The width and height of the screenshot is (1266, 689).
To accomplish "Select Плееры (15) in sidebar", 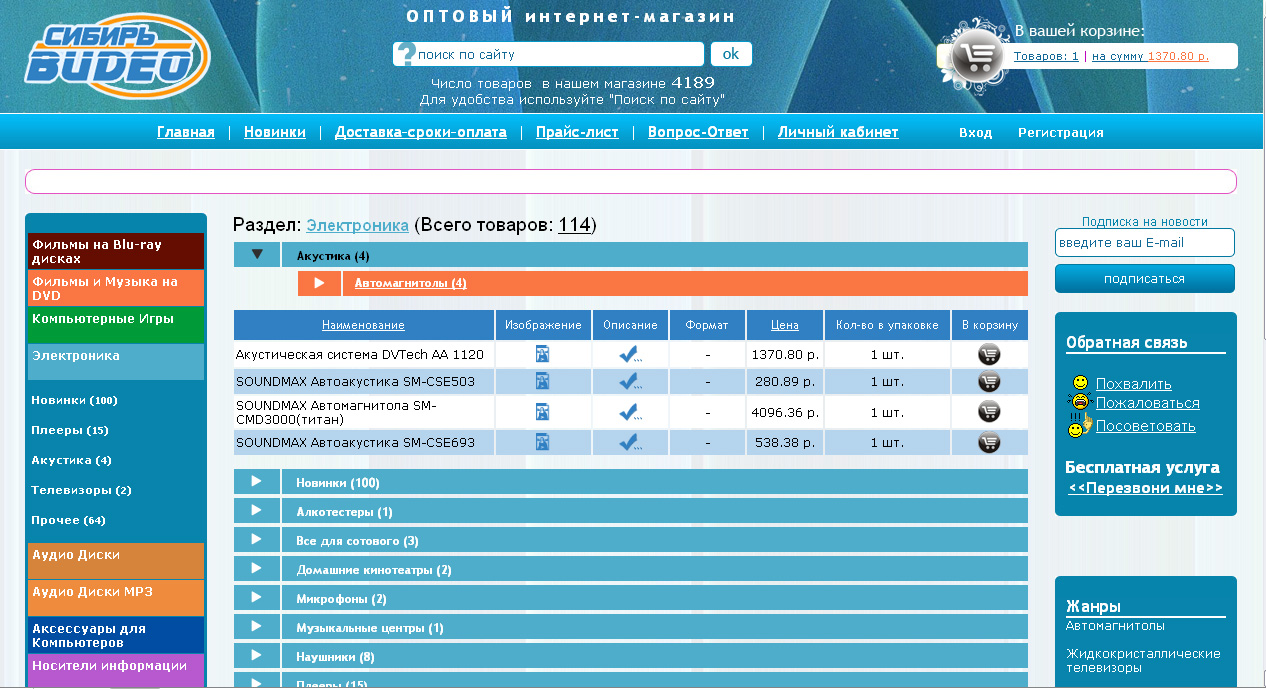I will point(70,430).
